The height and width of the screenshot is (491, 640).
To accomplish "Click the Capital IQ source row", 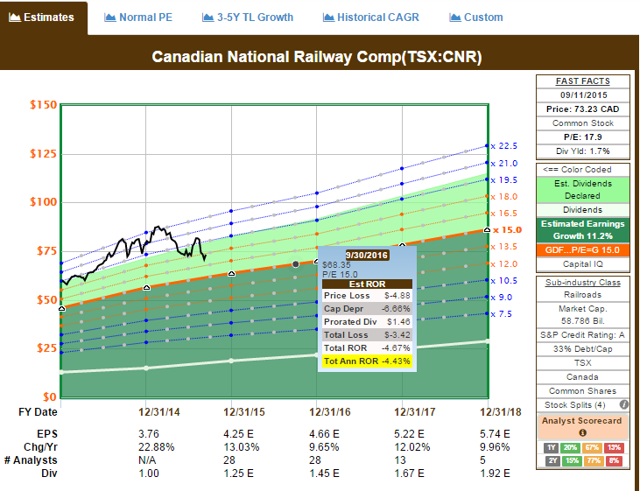I will [583, 264].
